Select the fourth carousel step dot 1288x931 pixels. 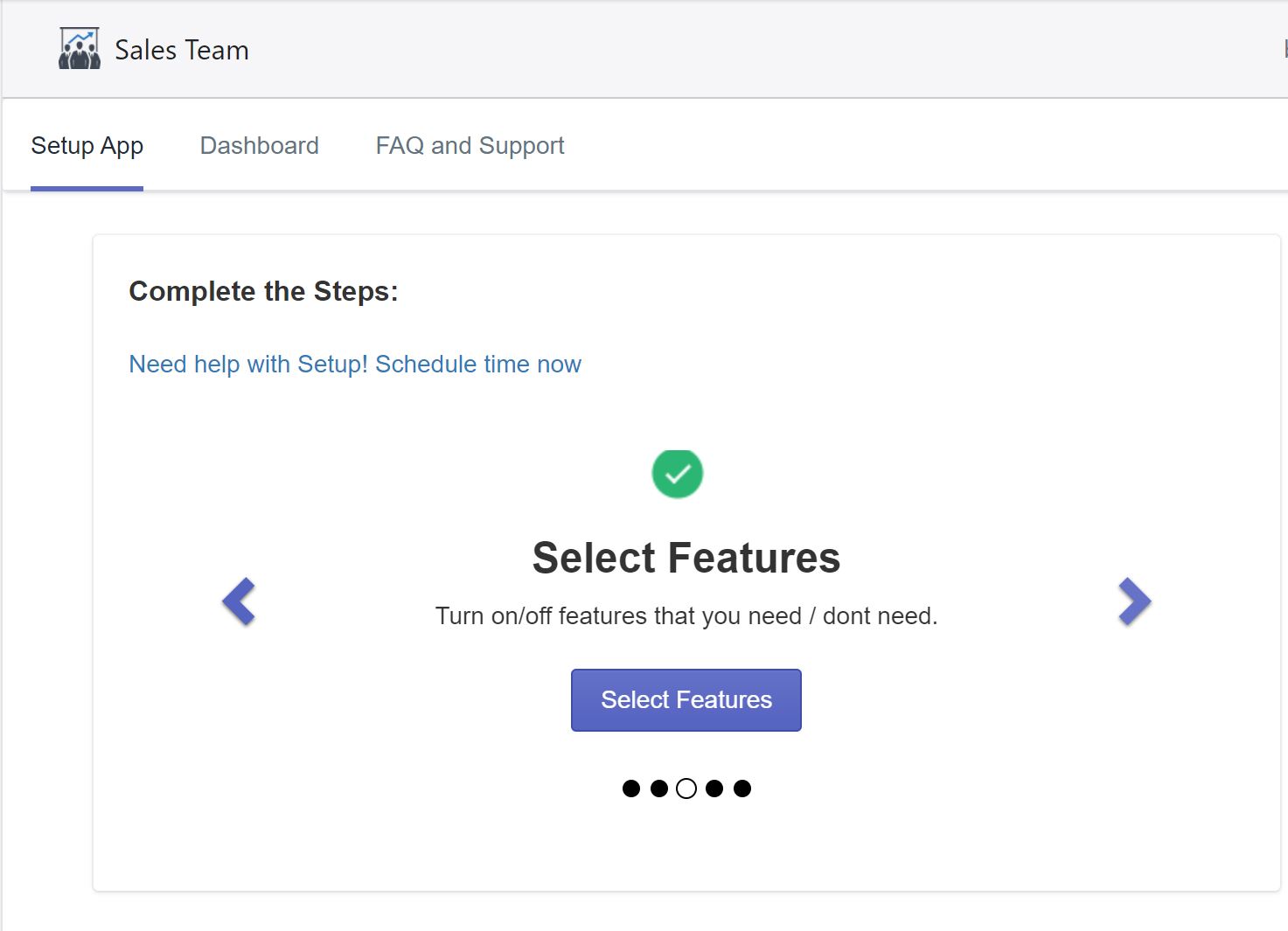point(714,789)
